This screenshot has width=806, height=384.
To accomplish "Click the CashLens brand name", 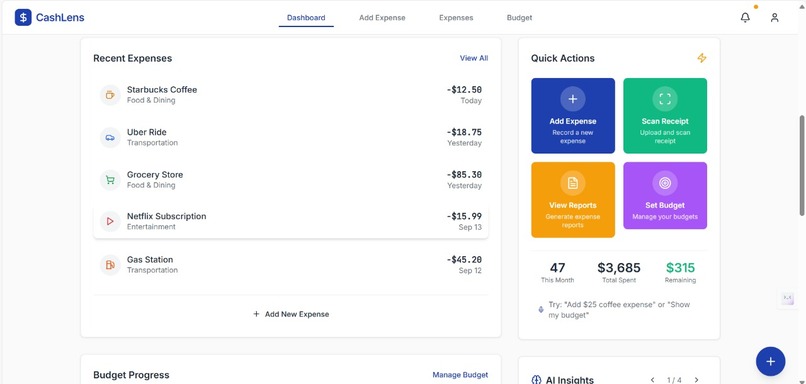I will 60,17.
